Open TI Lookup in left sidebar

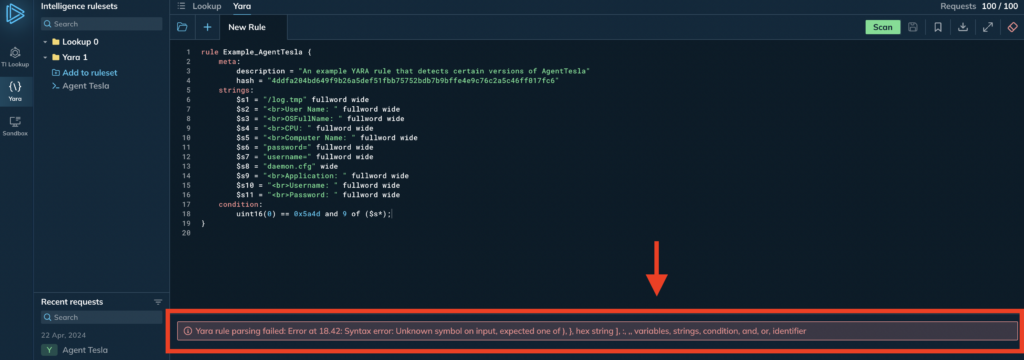14,56
